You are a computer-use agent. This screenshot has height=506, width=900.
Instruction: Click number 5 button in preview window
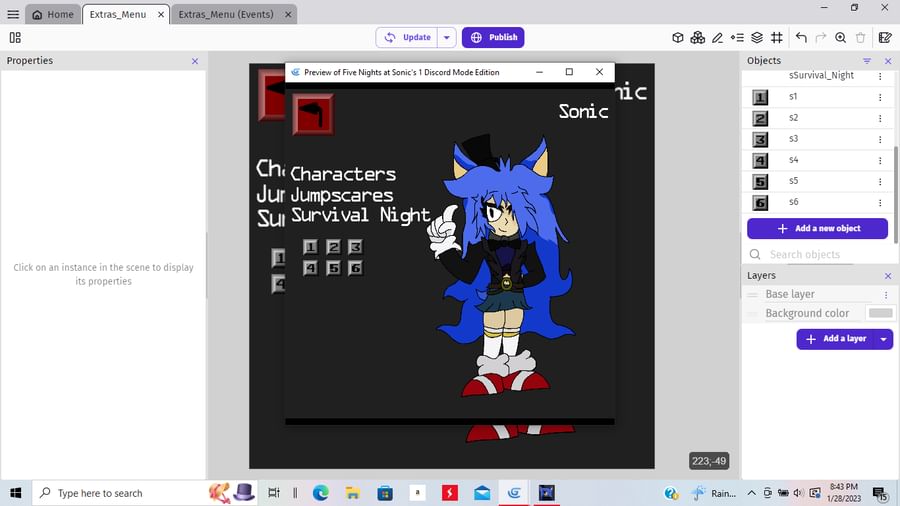click(x=333, y=268)
